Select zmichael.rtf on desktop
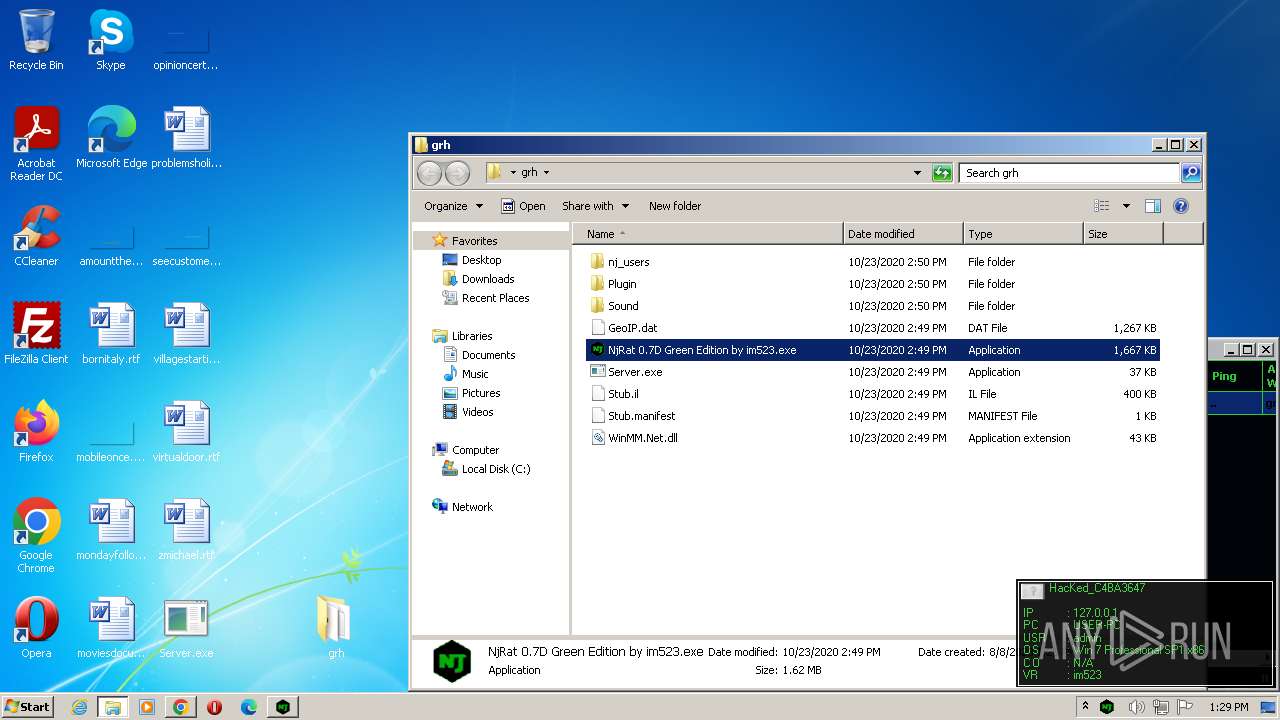 (x=187, y=530)
